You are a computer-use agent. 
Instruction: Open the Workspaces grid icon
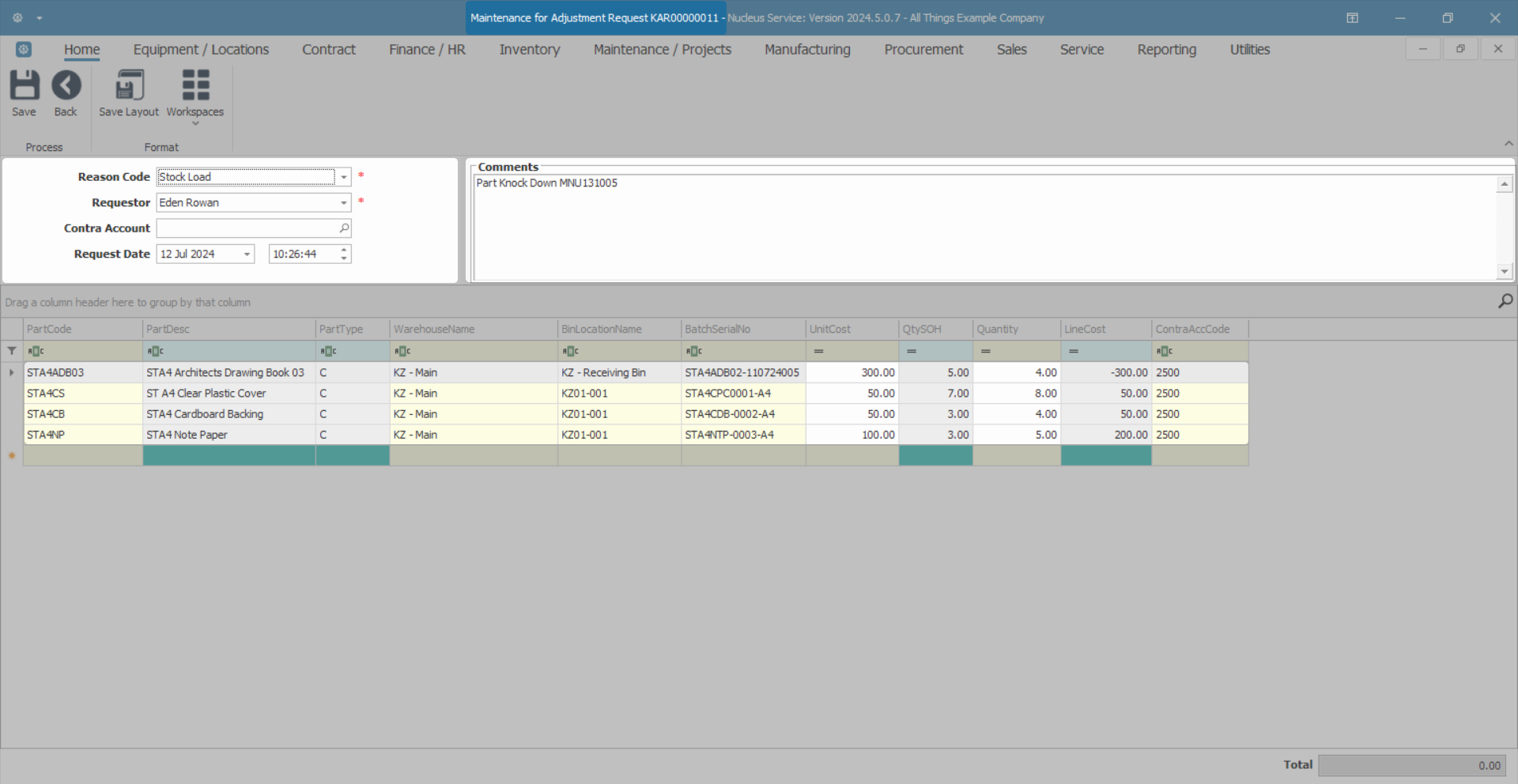[x=195, y=85]
